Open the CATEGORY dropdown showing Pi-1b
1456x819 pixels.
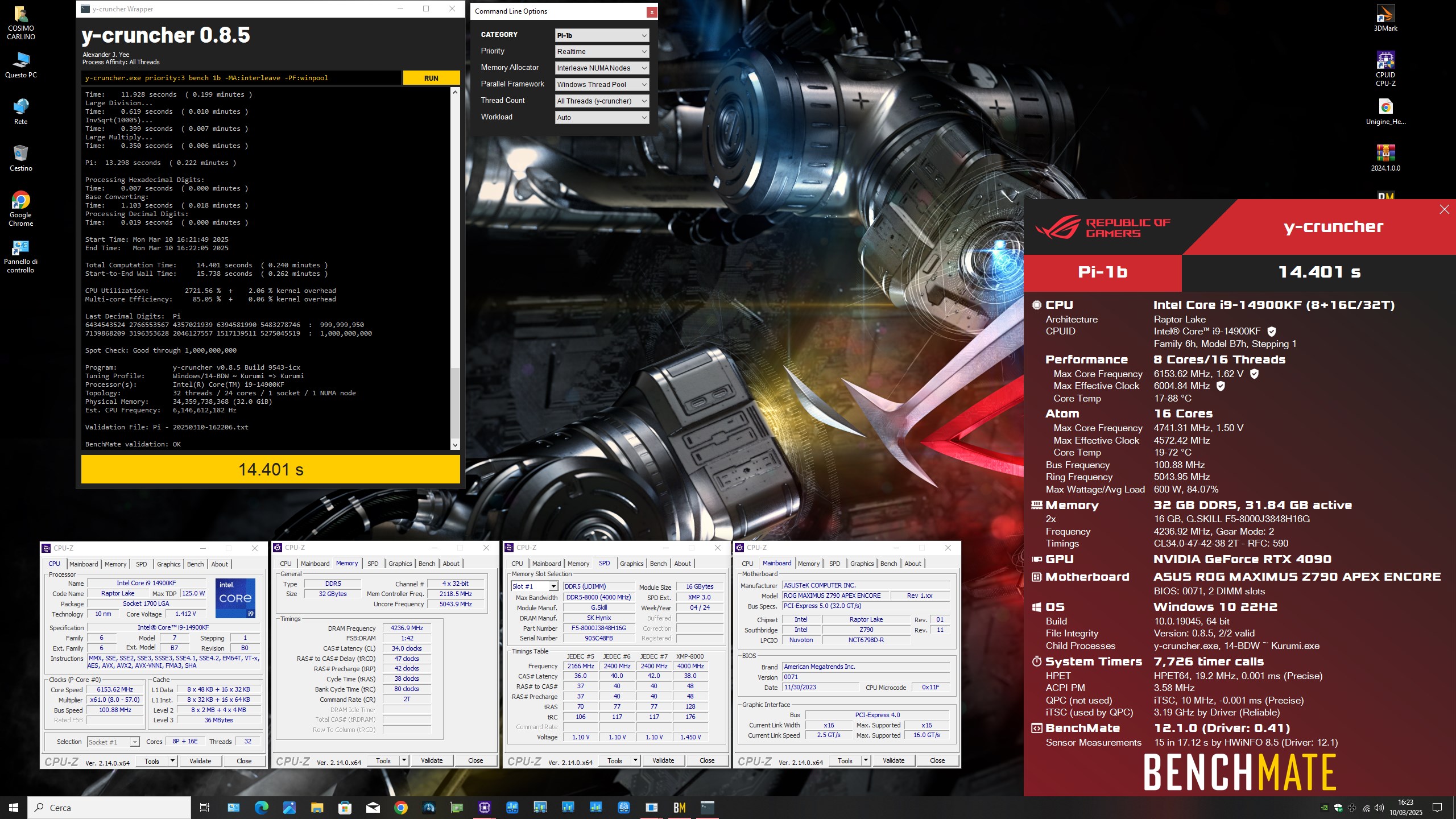point(602,35)
